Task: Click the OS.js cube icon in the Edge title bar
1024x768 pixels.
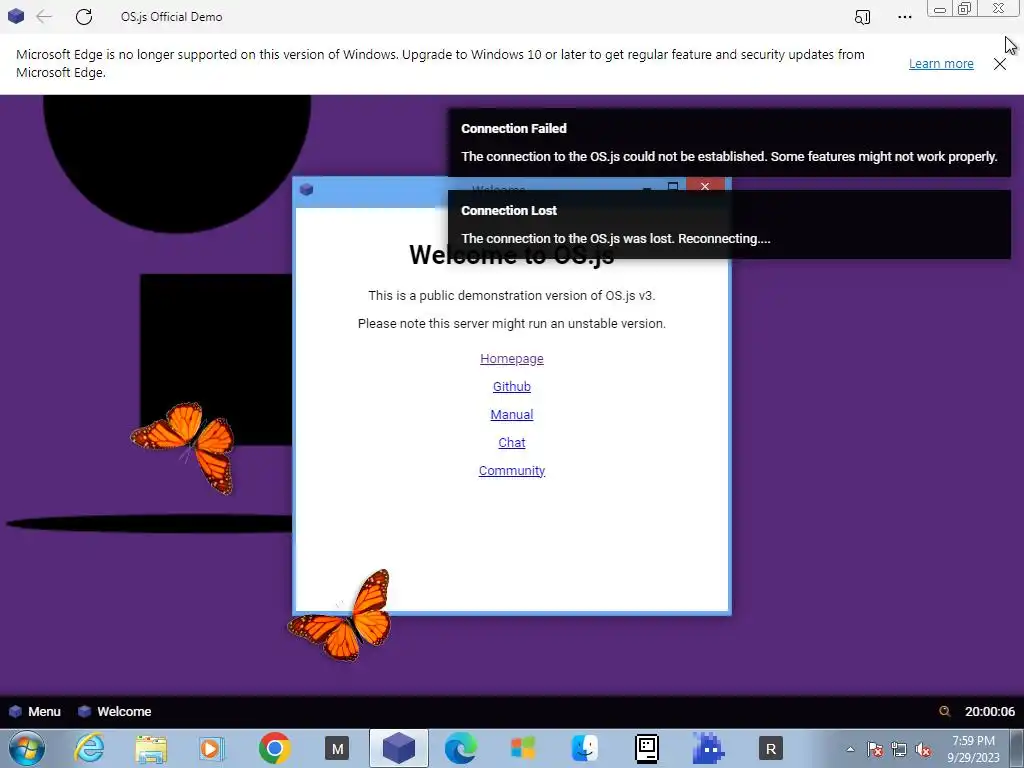Action: (x=16, y=16)
